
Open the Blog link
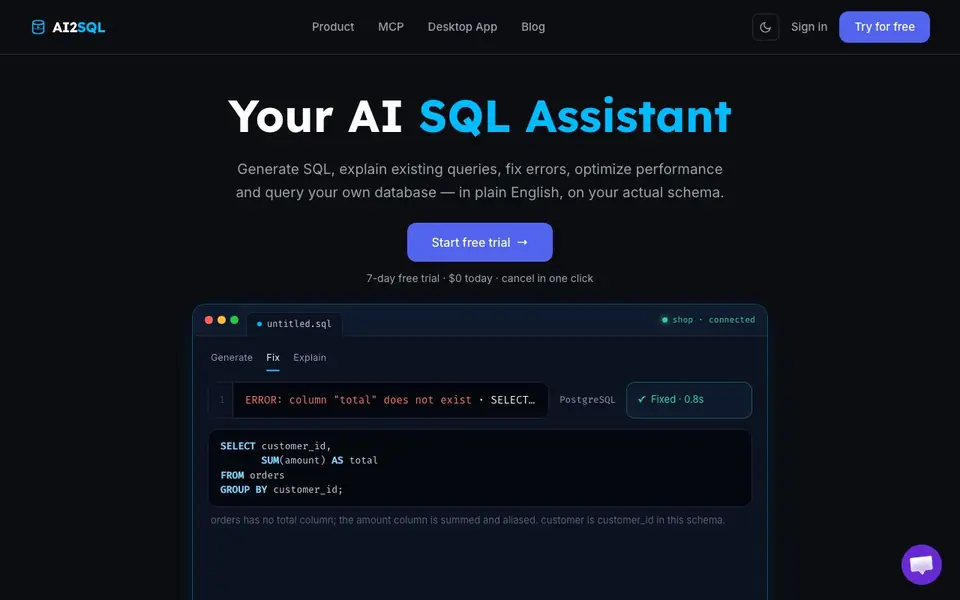tap(533, 27)
